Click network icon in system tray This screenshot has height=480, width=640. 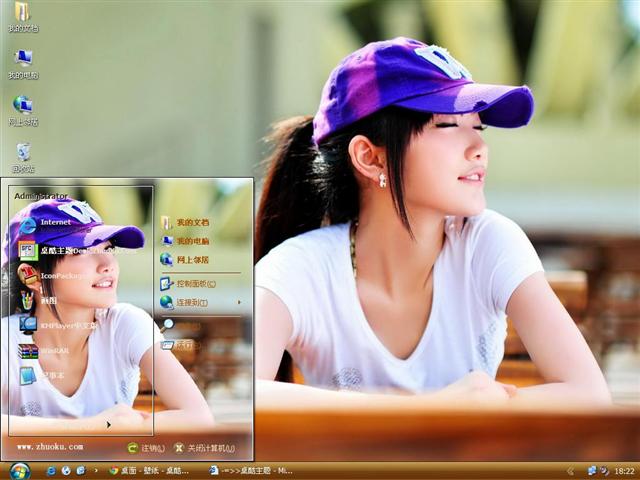tap(592, 471)
